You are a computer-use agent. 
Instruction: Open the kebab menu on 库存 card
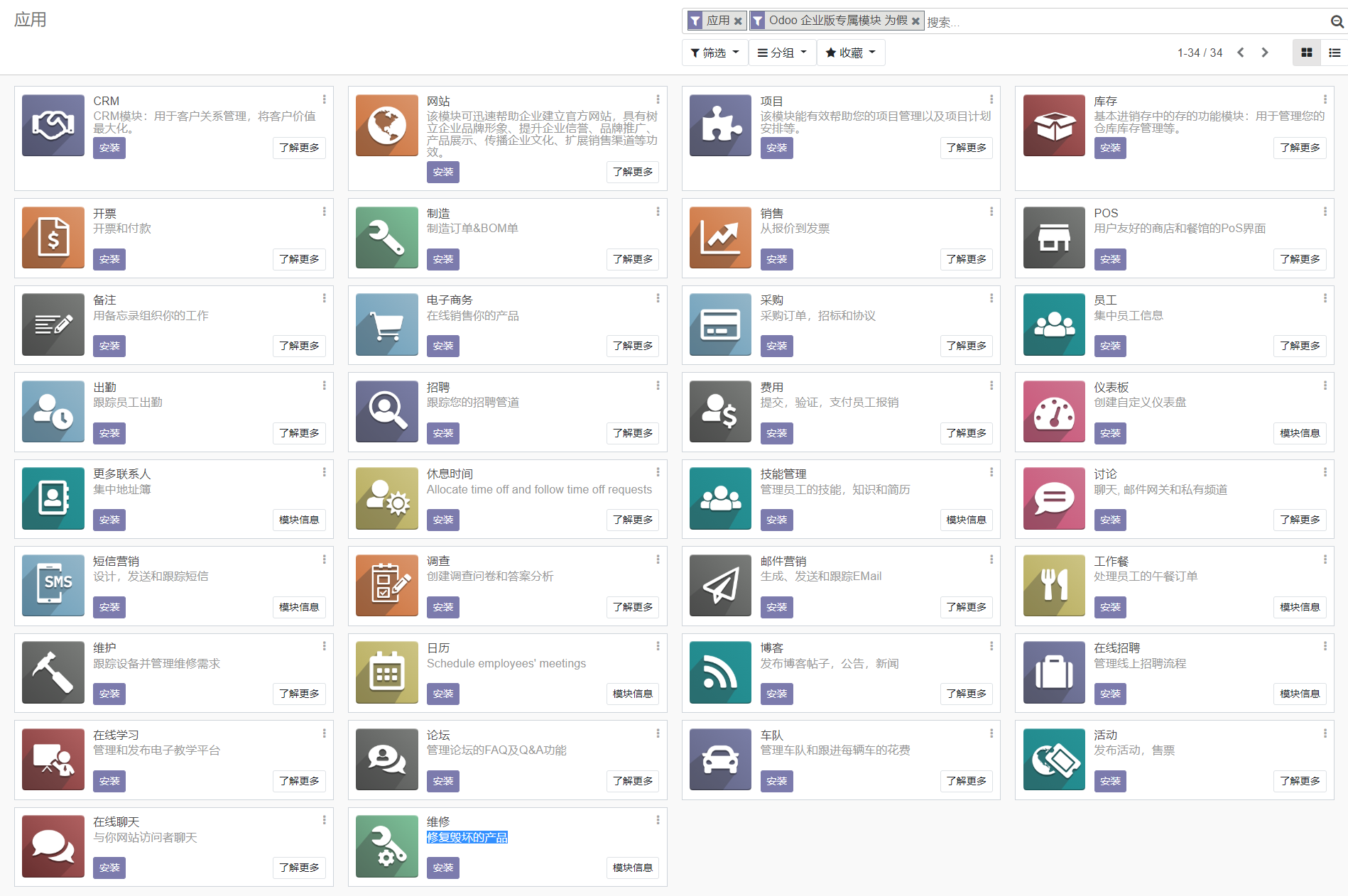click(1325, 99)
